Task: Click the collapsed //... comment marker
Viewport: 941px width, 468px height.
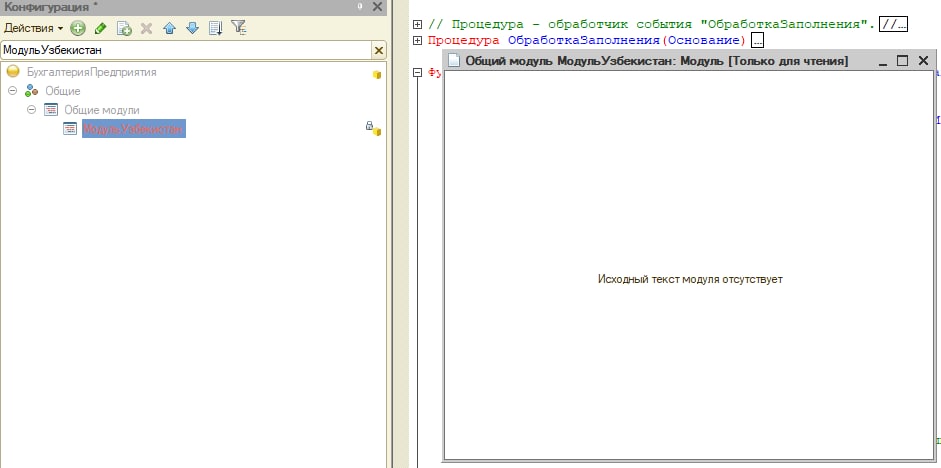Action: [893, 25]
